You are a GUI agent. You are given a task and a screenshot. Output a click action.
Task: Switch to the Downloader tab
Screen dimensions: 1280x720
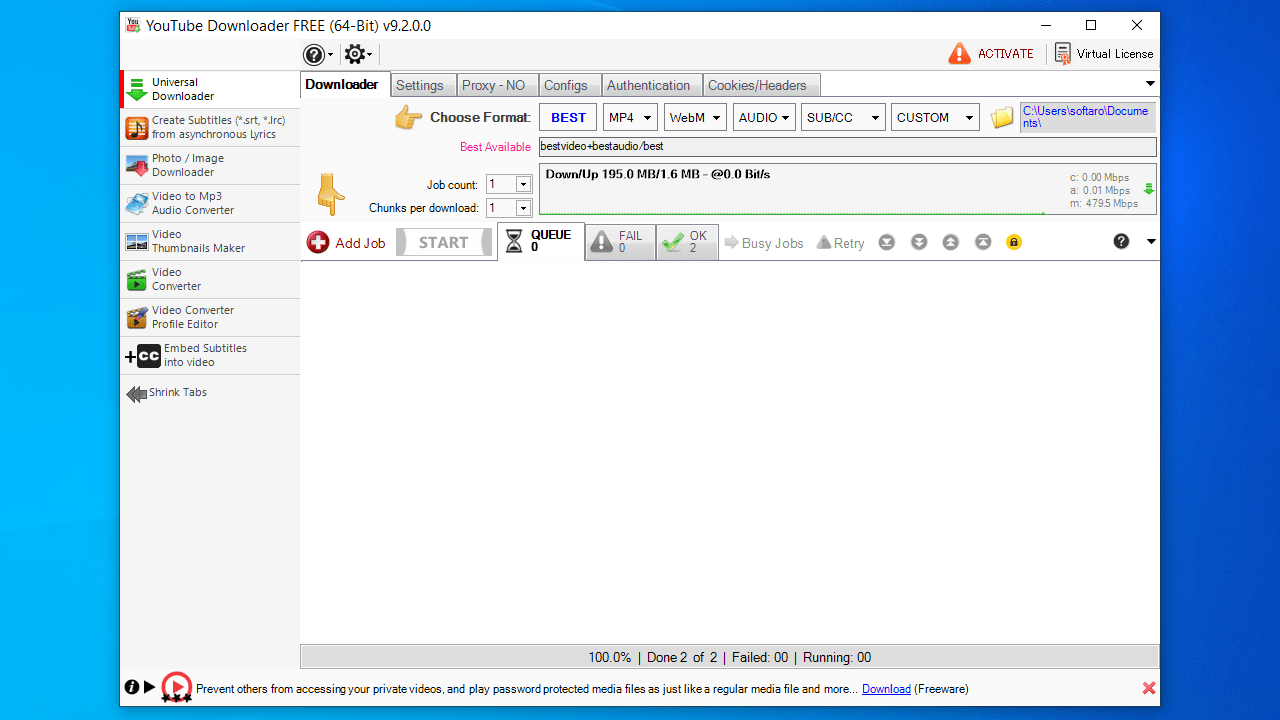343,85
